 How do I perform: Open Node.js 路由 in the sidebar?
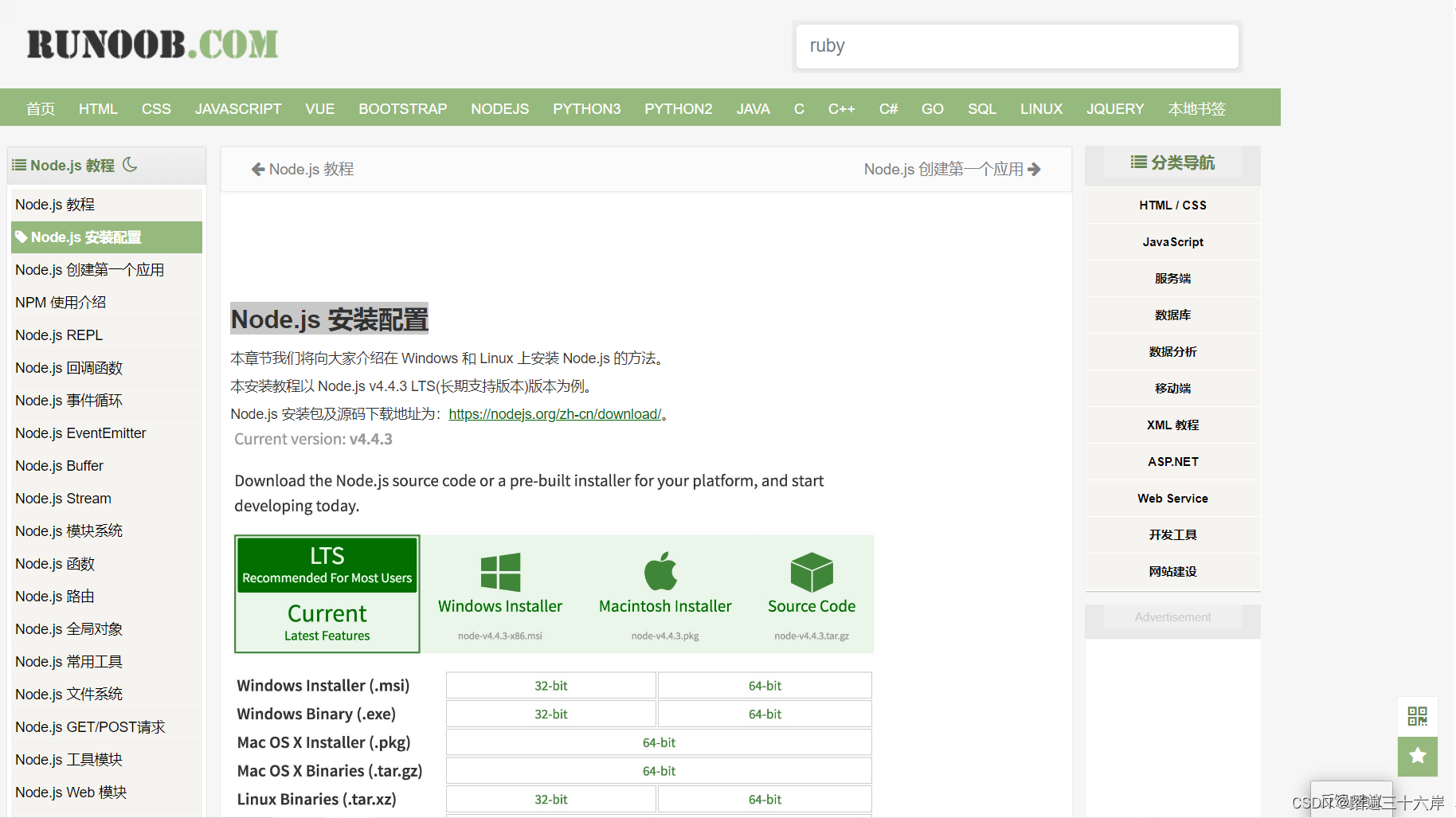pos(107,597)
